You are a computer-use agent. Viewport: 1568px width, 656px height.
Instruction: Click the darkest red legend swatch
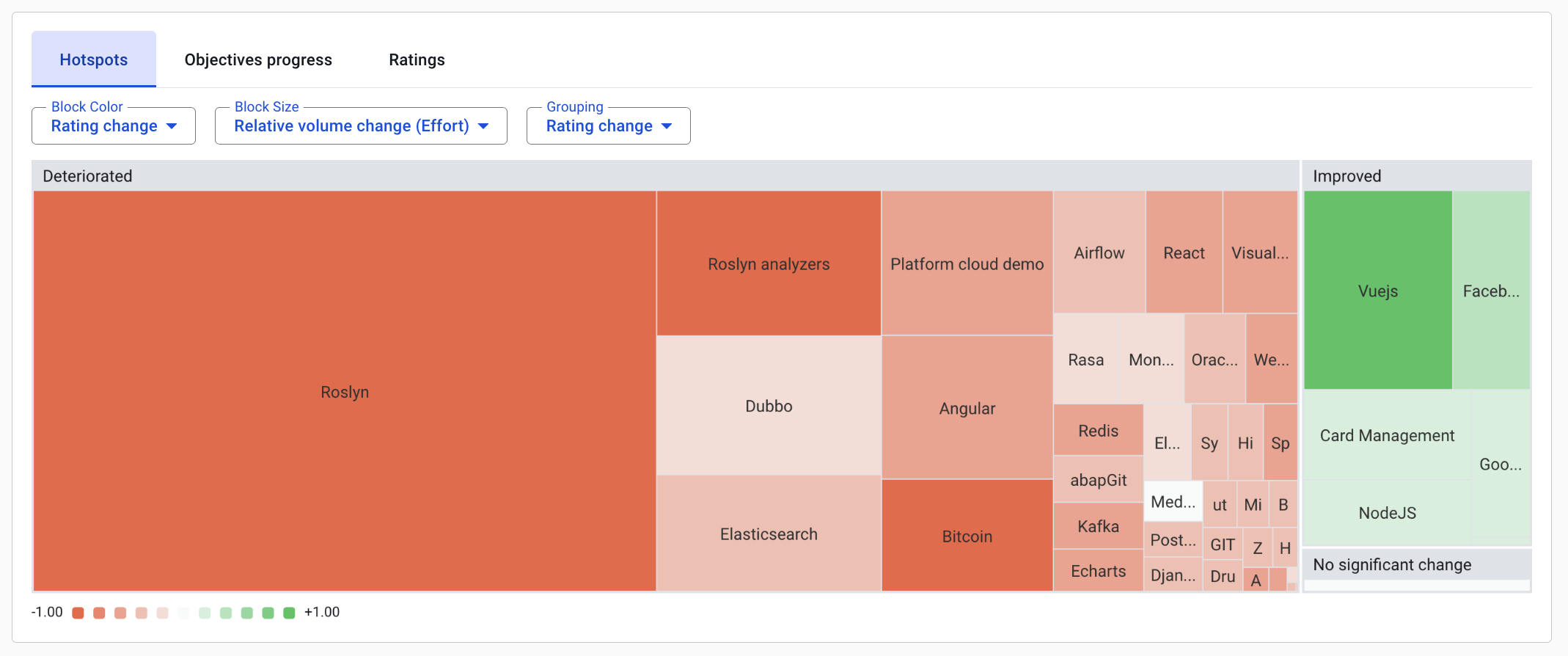78,613
